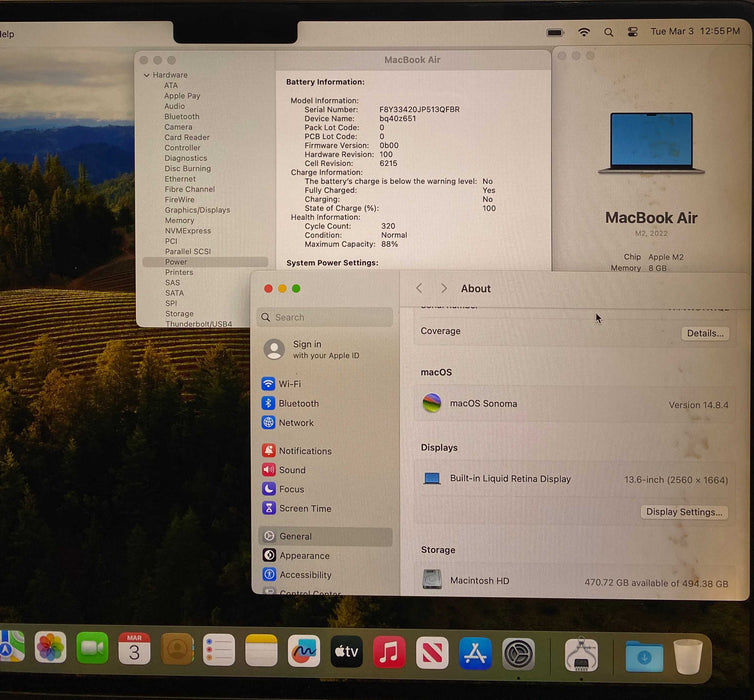This screenshot has width=754, height=700.
Task: Select Thunderbolt/USB4 in Hardware list
Action: 199,324
